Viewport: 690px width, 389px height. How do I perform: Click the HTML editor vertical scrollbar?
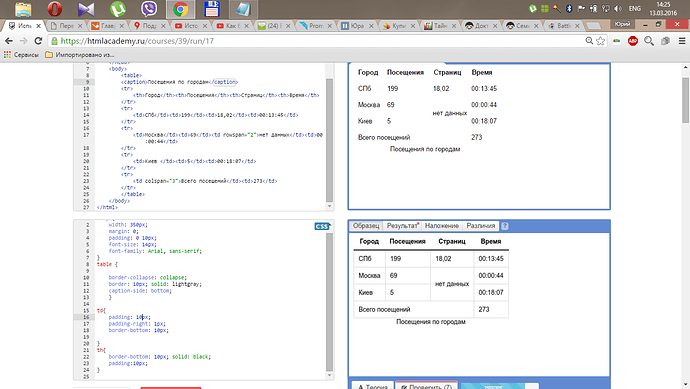[330, 140]
